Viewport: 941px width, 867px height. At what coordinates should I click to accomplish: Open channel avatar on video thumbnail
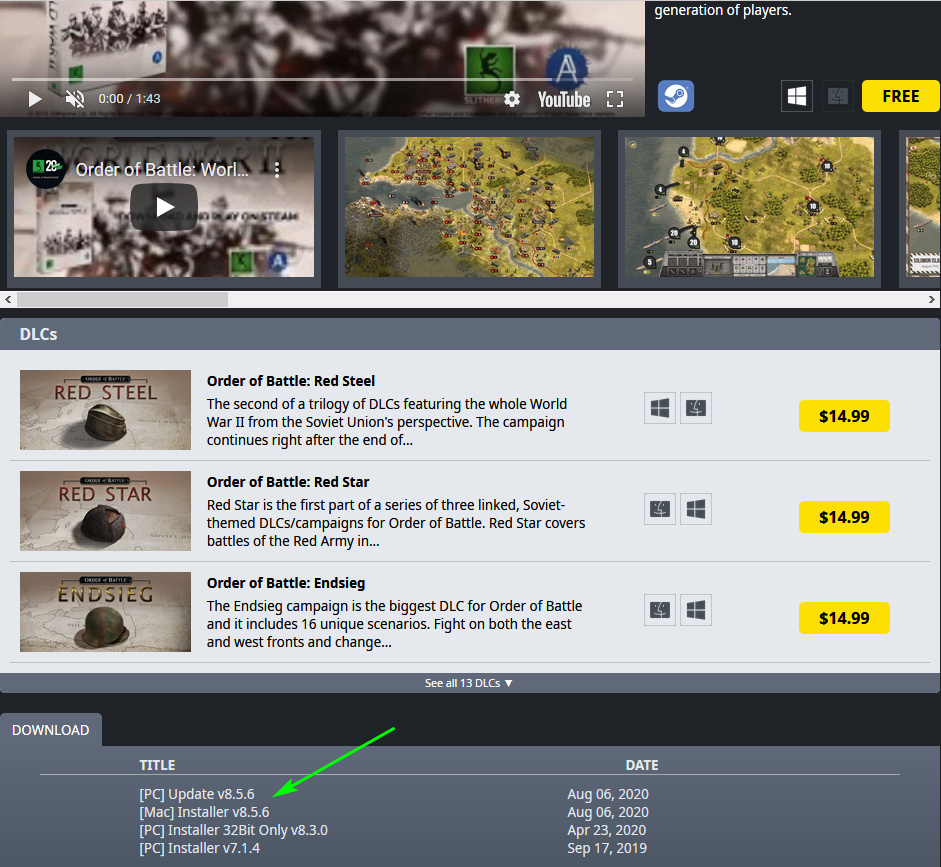click(46, 169)
